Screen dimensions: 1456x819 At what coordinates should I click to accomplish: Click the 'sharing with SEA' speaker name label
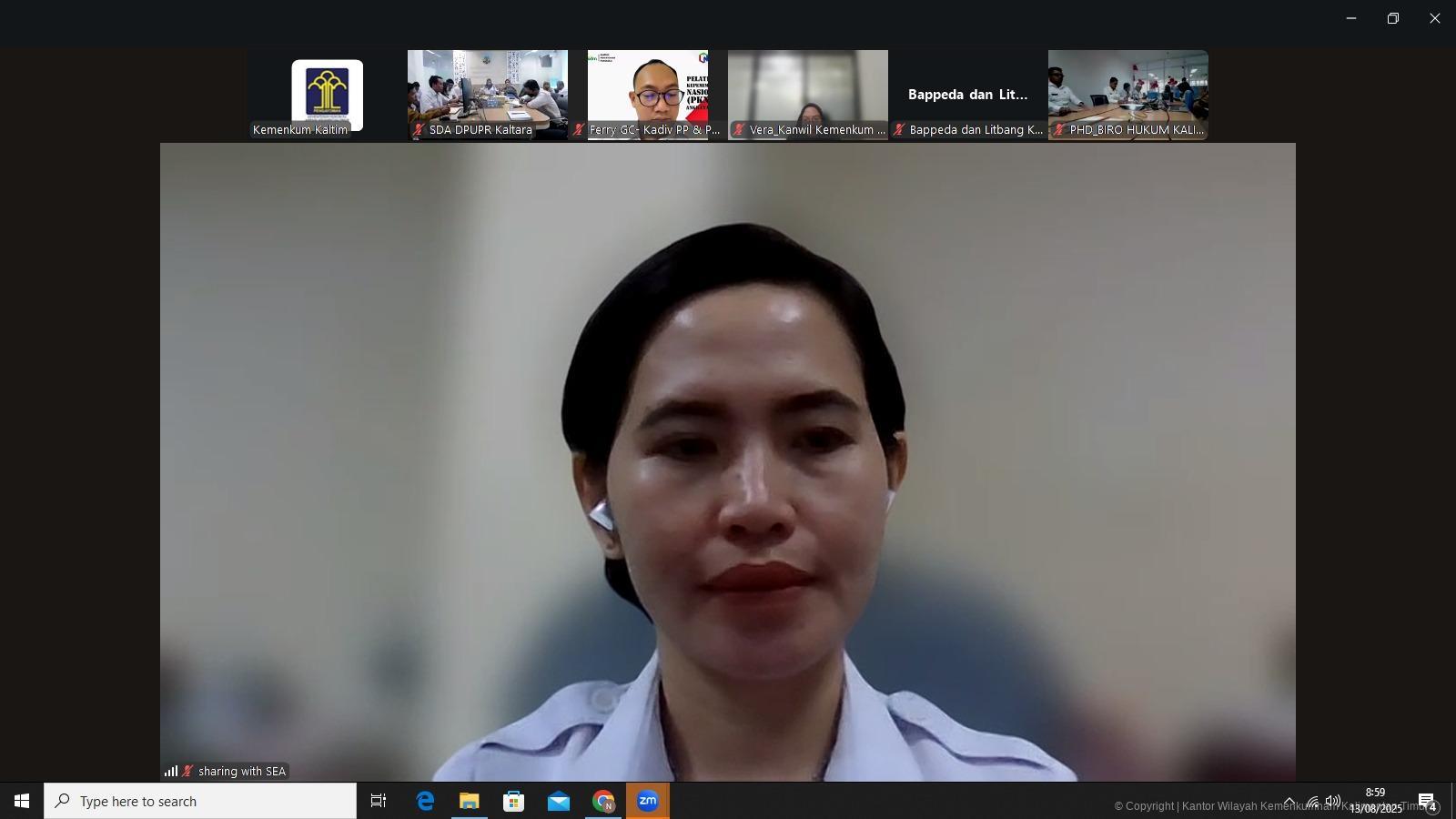click(x=242, y=771)
